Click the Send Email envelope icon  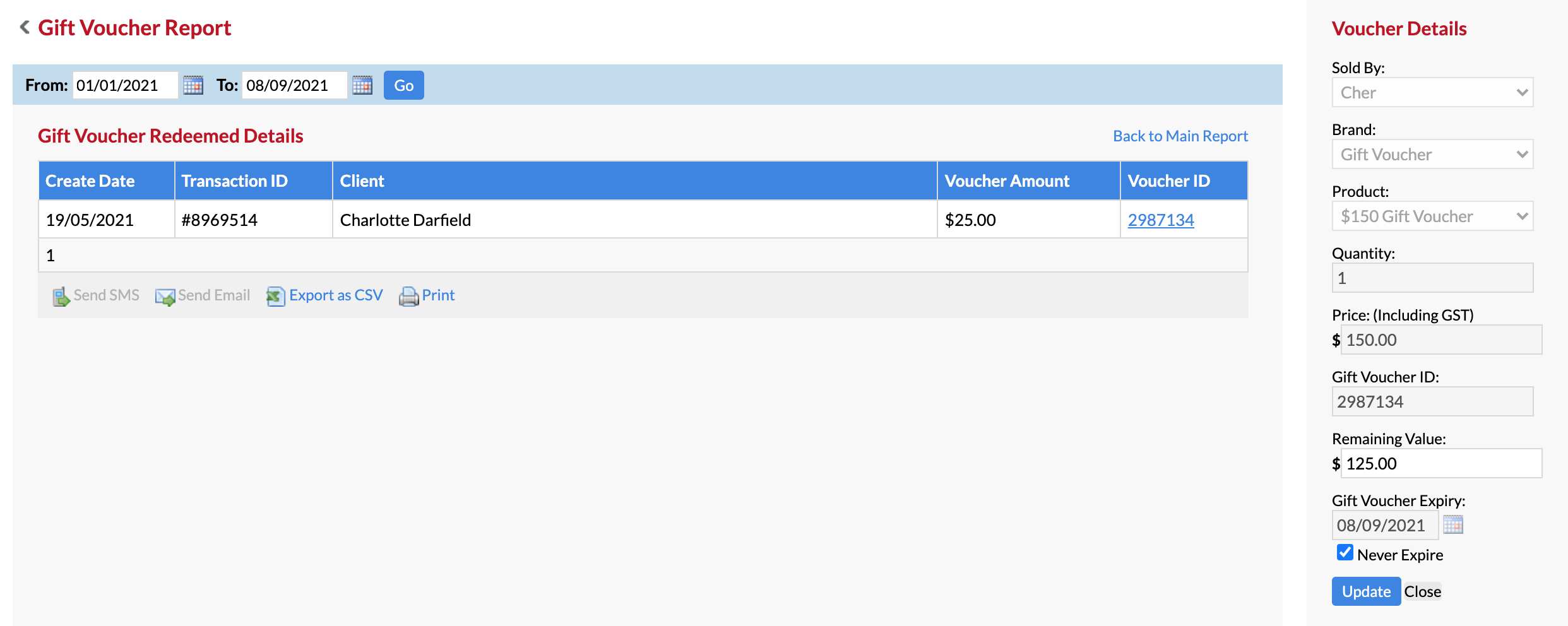click(x=165, y=297)
